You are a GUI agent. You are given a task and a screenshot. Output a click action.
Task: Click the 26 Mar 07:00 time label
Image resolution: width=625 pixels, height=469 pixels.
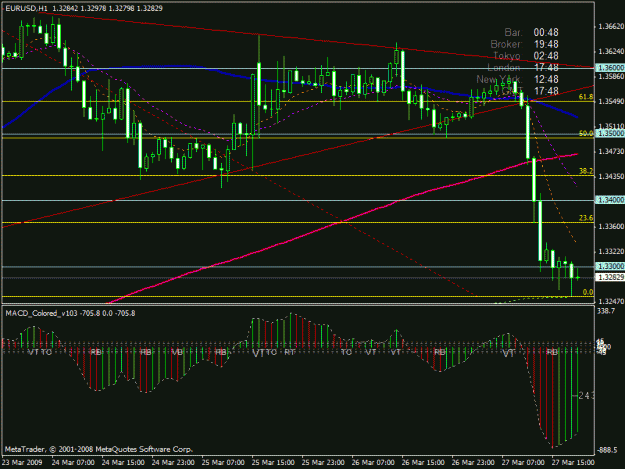click(373, 463)
